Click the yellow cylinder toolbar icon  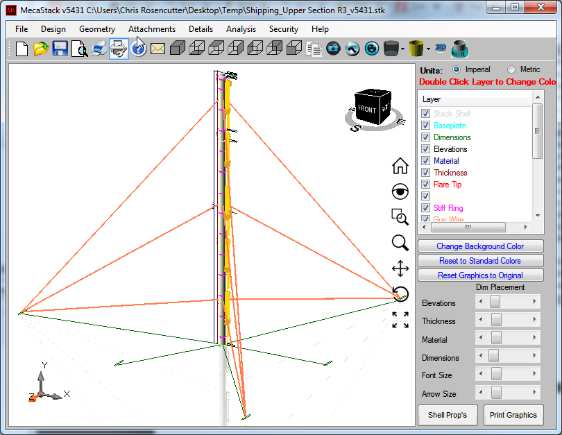415,48
